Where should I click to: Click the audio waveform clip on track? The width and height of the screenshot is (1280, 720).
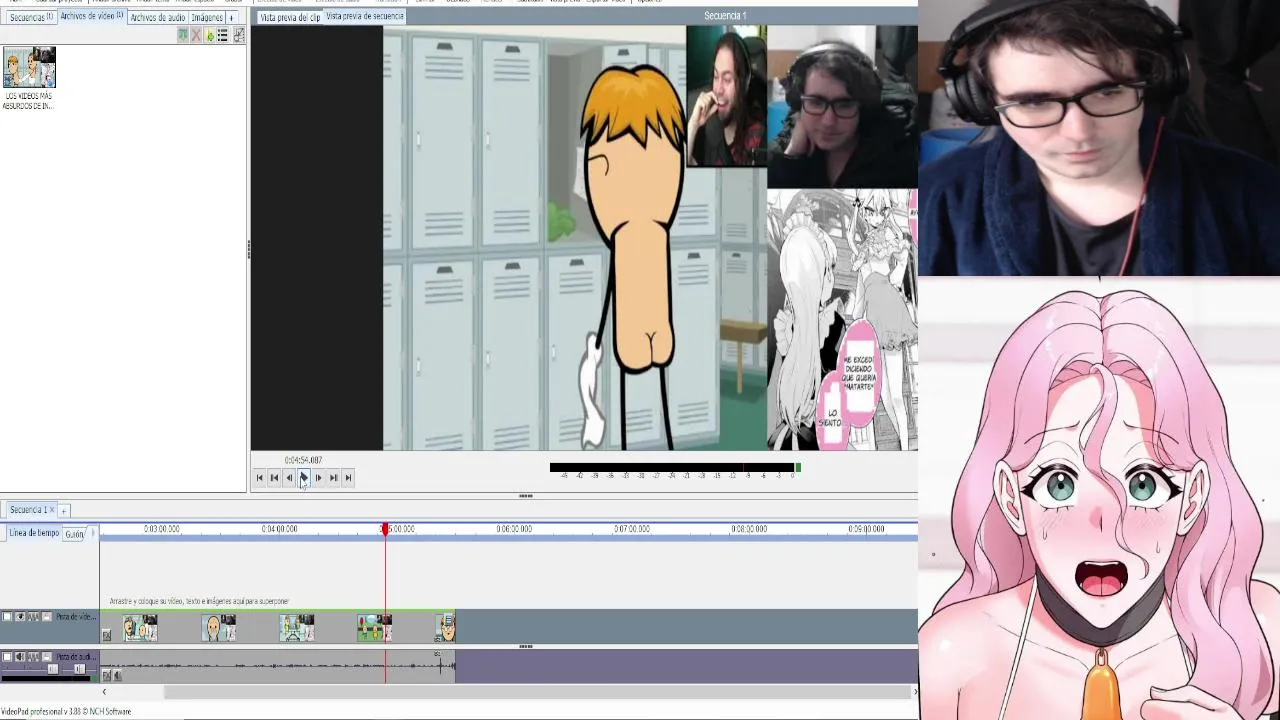pyautogui.click(x=278, y=665)
